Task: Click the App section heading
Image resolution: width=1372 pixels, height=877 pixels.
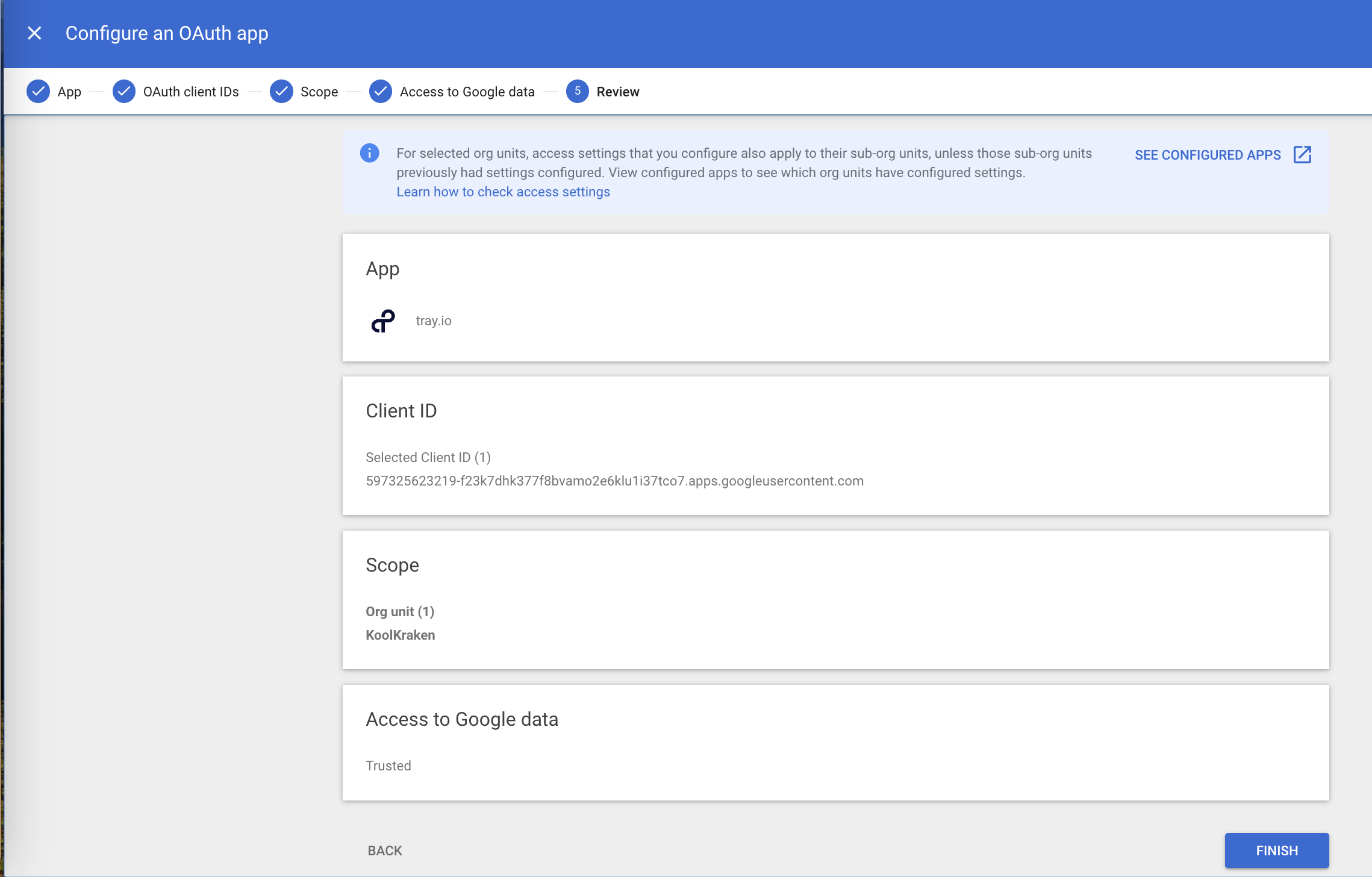Action: tap(382, 269)
